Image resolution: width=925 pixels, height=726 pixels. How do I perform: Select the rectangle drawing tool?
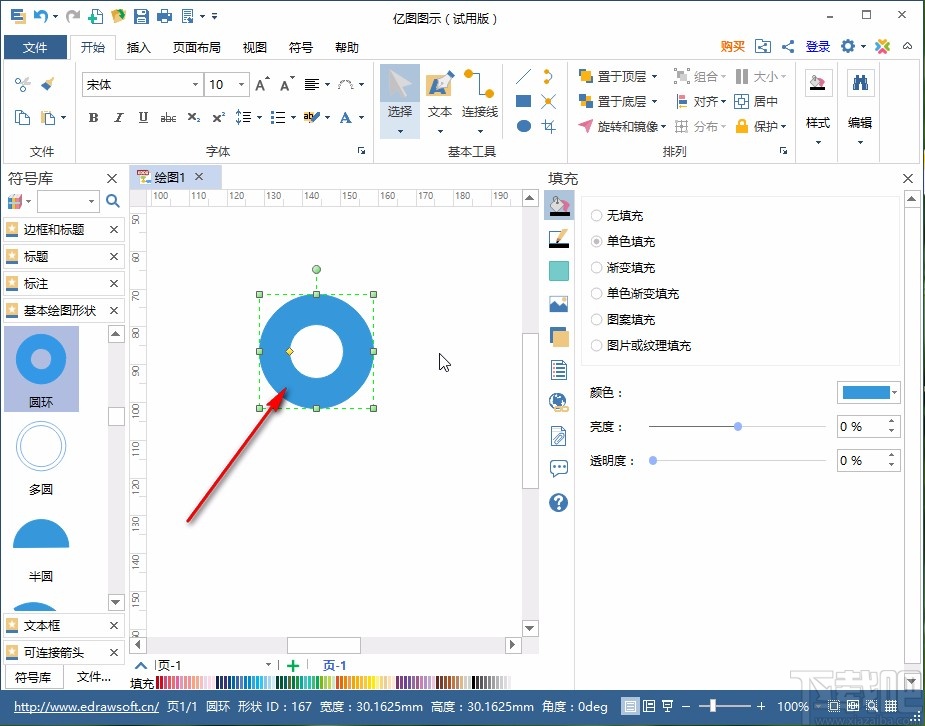pyautogui.click(x=523, y=101)
